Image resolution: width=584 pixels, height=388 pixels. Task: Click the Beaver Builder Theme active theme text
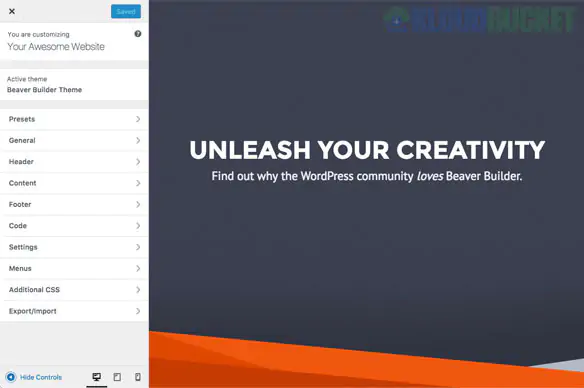point(44,90)
